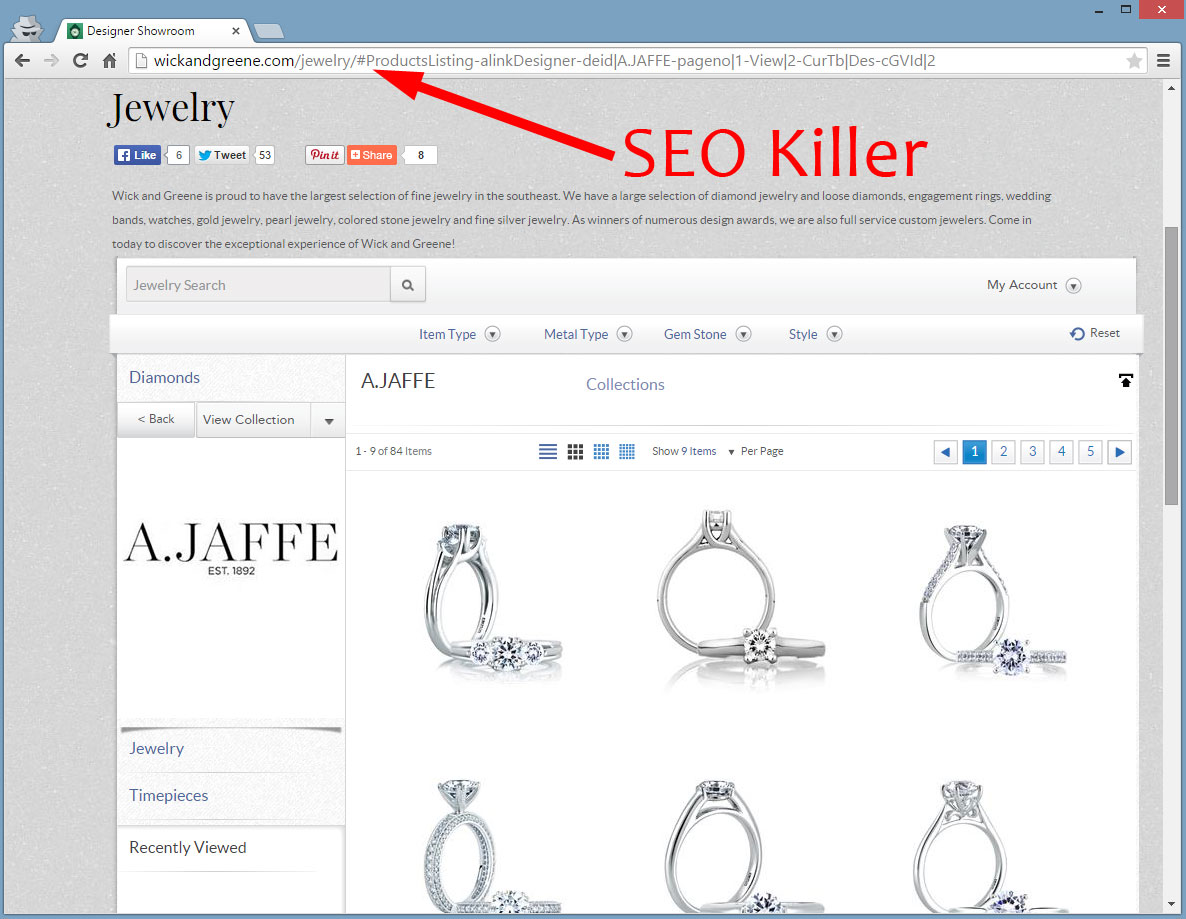Click the A.JAFFE designer heading

[398, 380]
